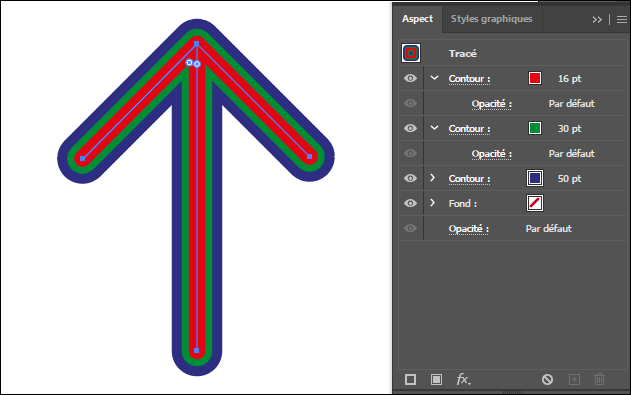This screenshot has height=395, width=631.
Task: Open the Aspect panel hamburger menu
Action: (622, 19)
